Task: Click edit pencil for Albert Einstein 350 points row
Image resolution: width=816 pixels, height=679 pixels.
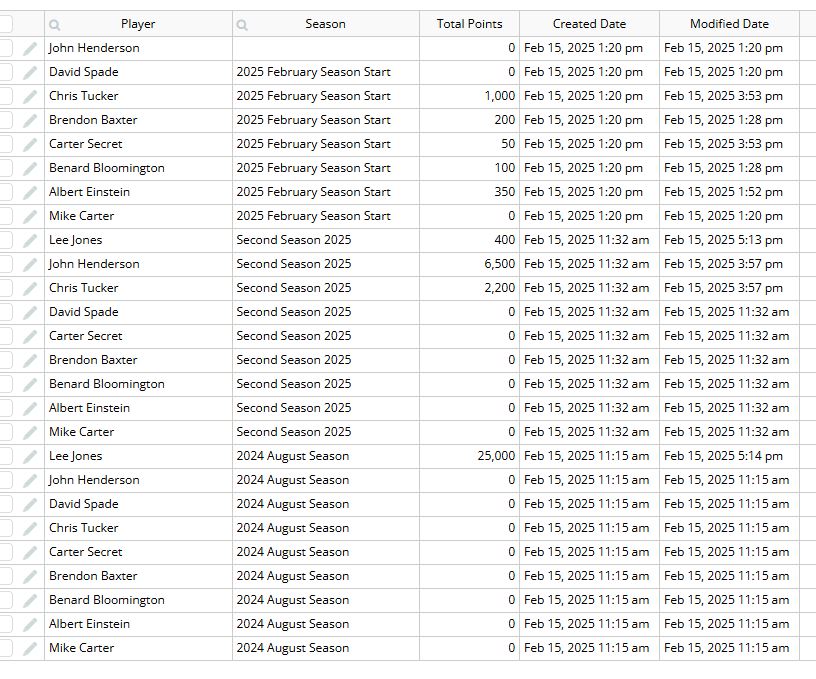Action: [30, 193]
